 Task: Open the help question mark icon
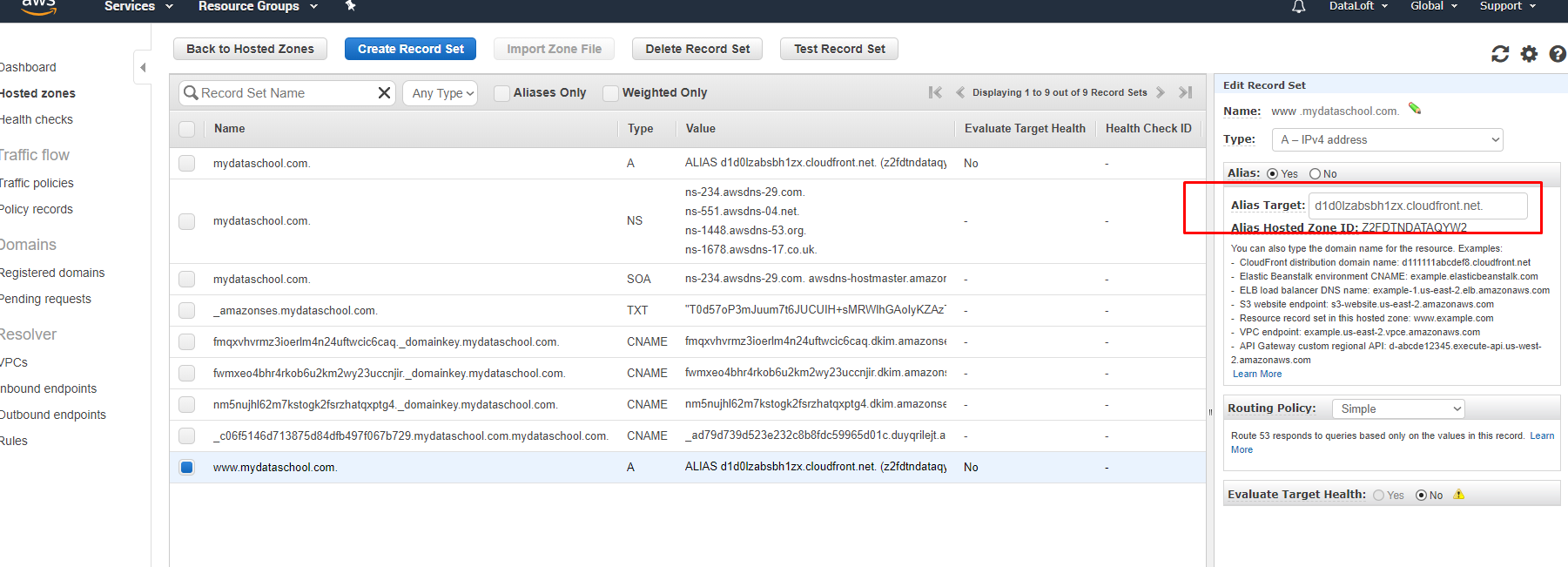click(1558, 54)
